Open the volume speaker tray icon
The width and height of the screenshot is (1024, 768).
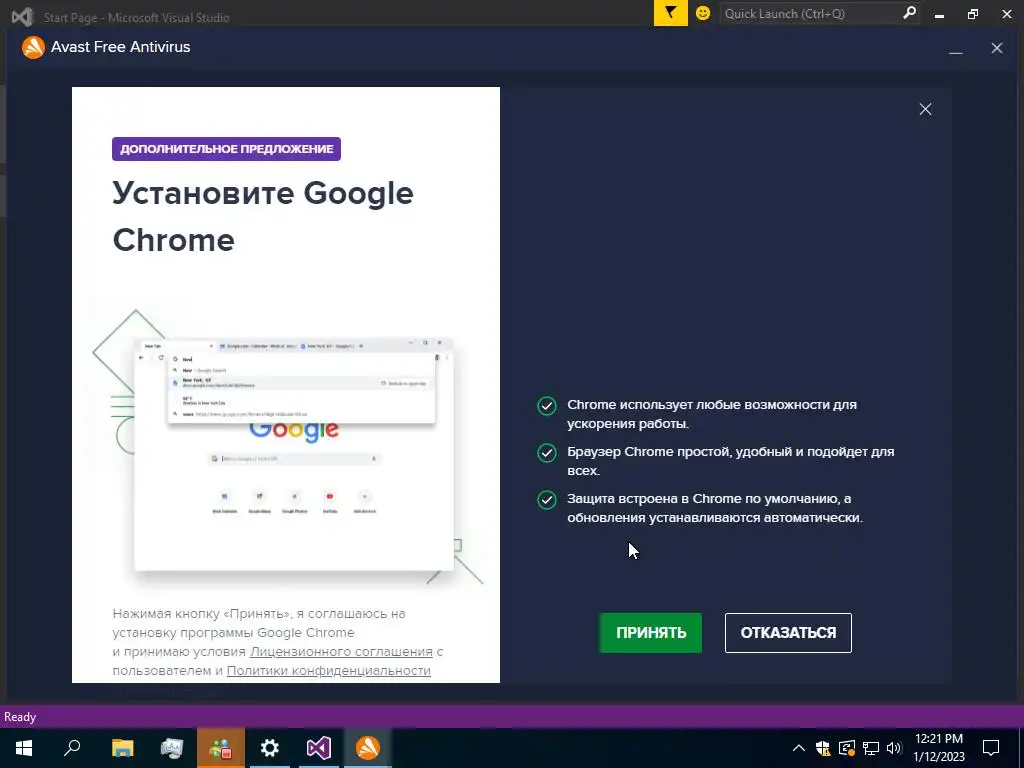[x=894, y=748]
